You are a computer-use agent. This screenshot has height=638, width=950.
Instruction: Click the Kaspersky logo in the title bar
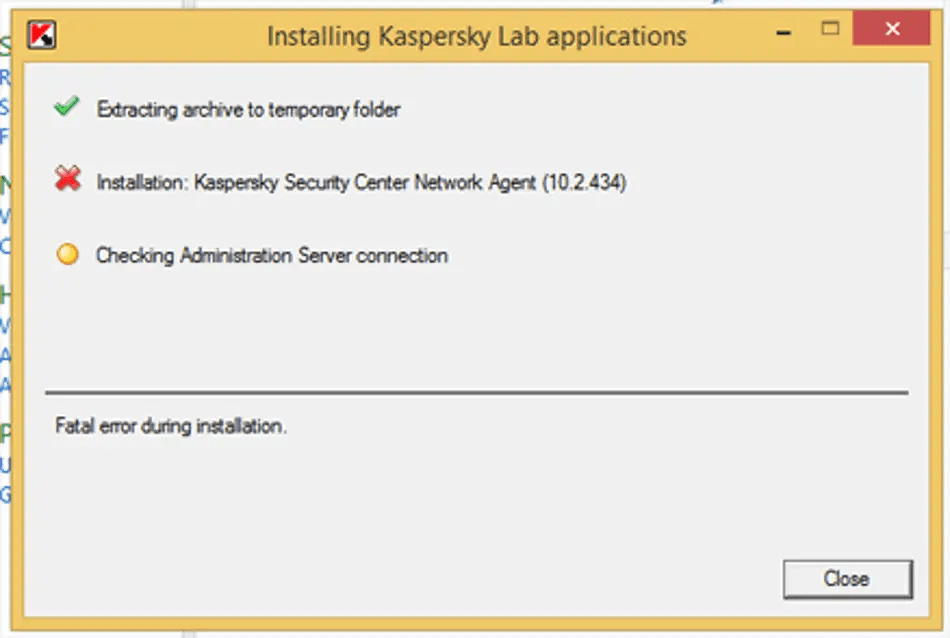[41, 34]
